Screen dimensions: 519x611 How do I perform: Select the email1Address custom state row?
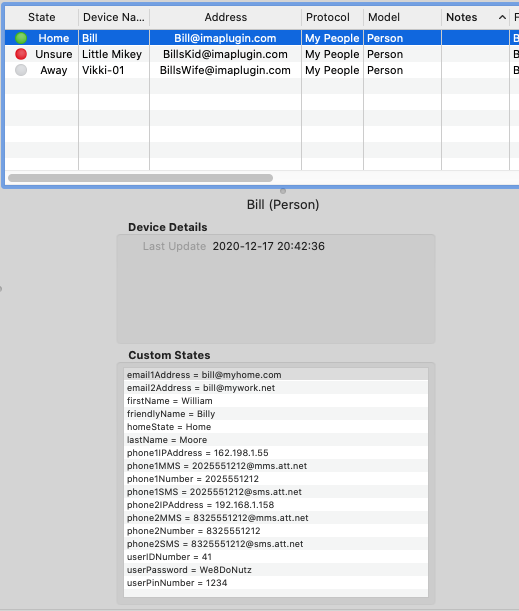pyautogui.click(x=276, y=375)
